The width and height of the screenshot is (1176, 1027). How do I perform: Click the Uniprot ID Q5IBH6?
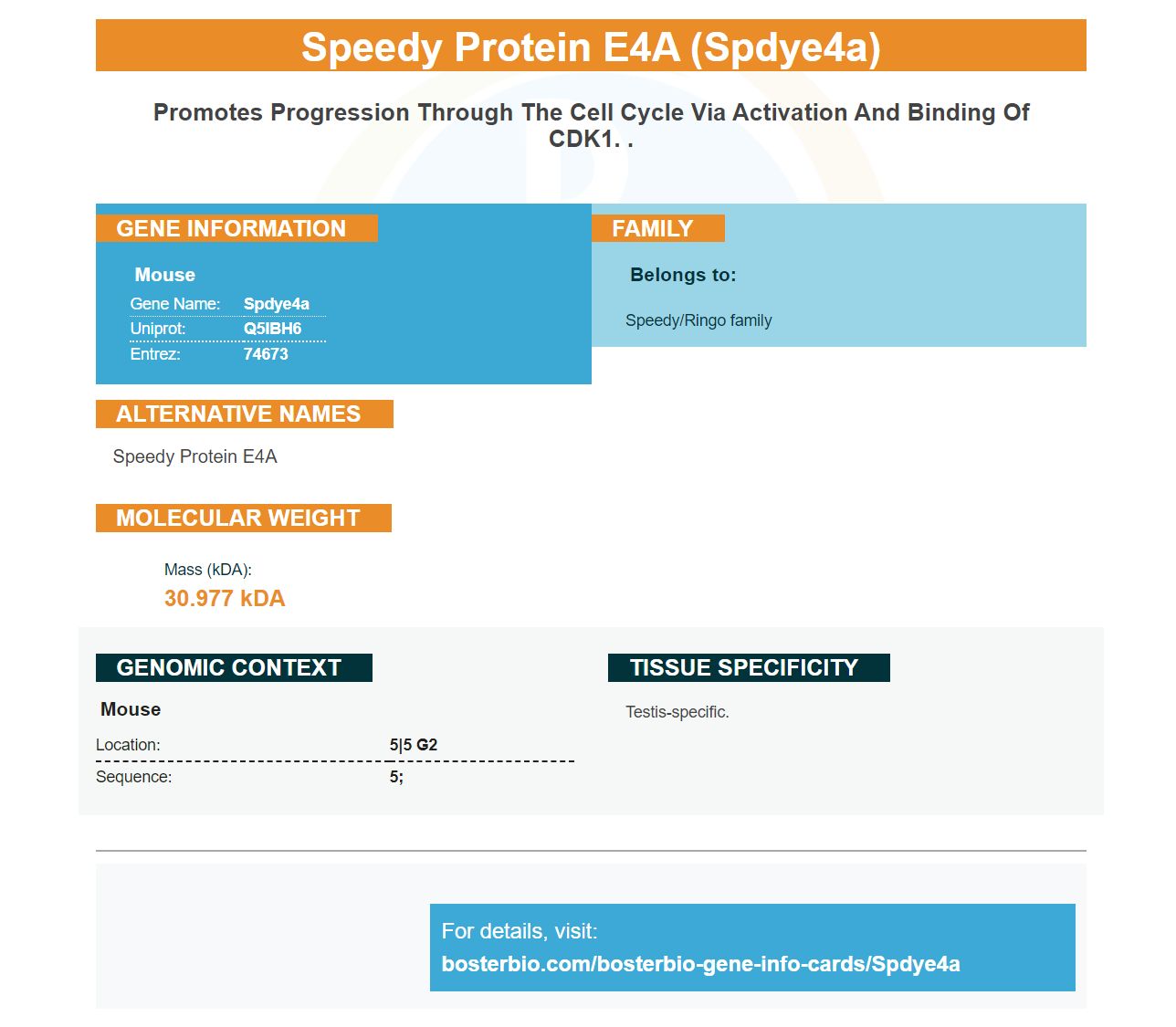click(272, 329)
